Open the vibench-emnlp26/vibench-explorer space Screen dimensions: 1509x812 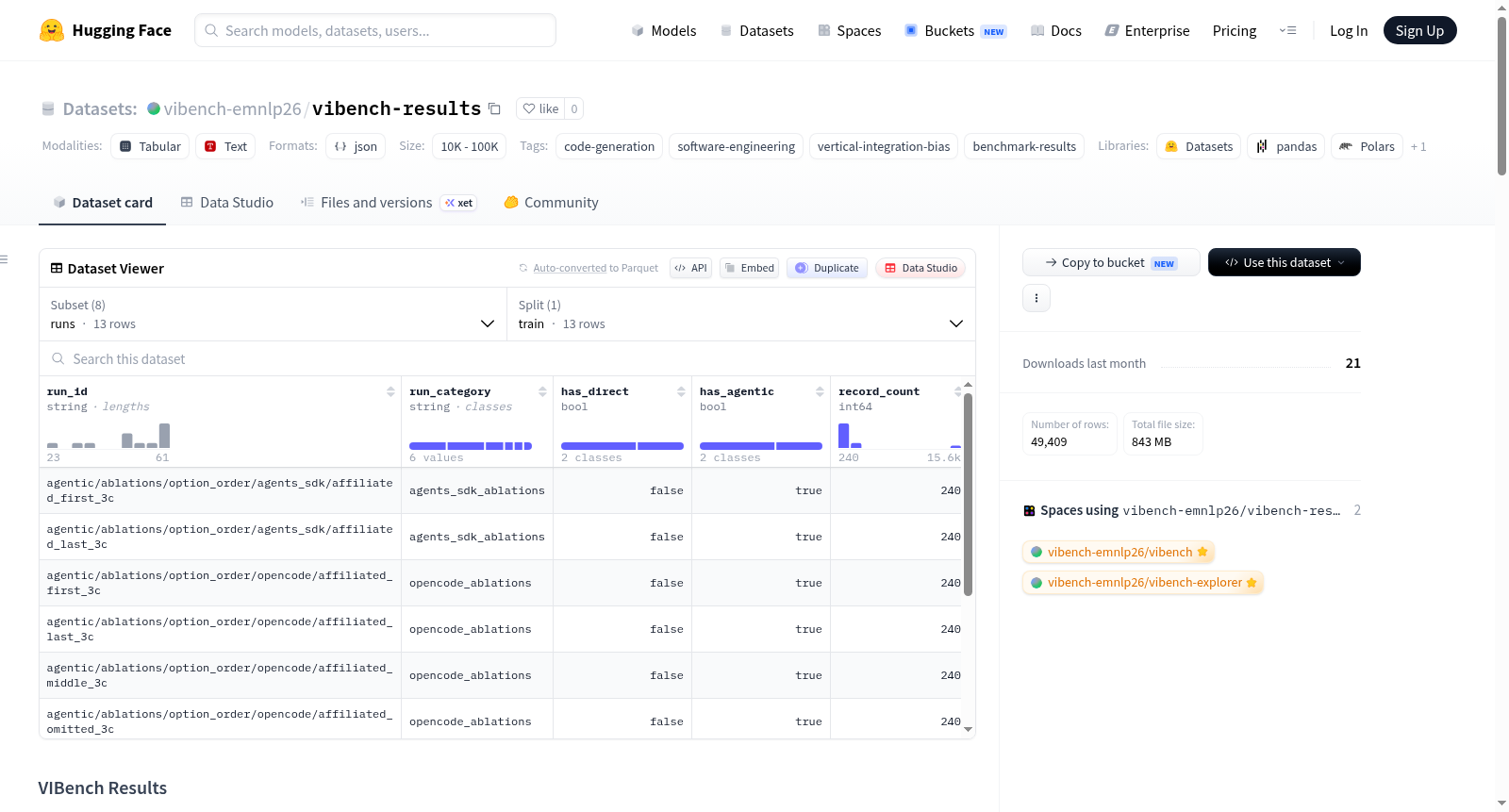point(1143,582)
